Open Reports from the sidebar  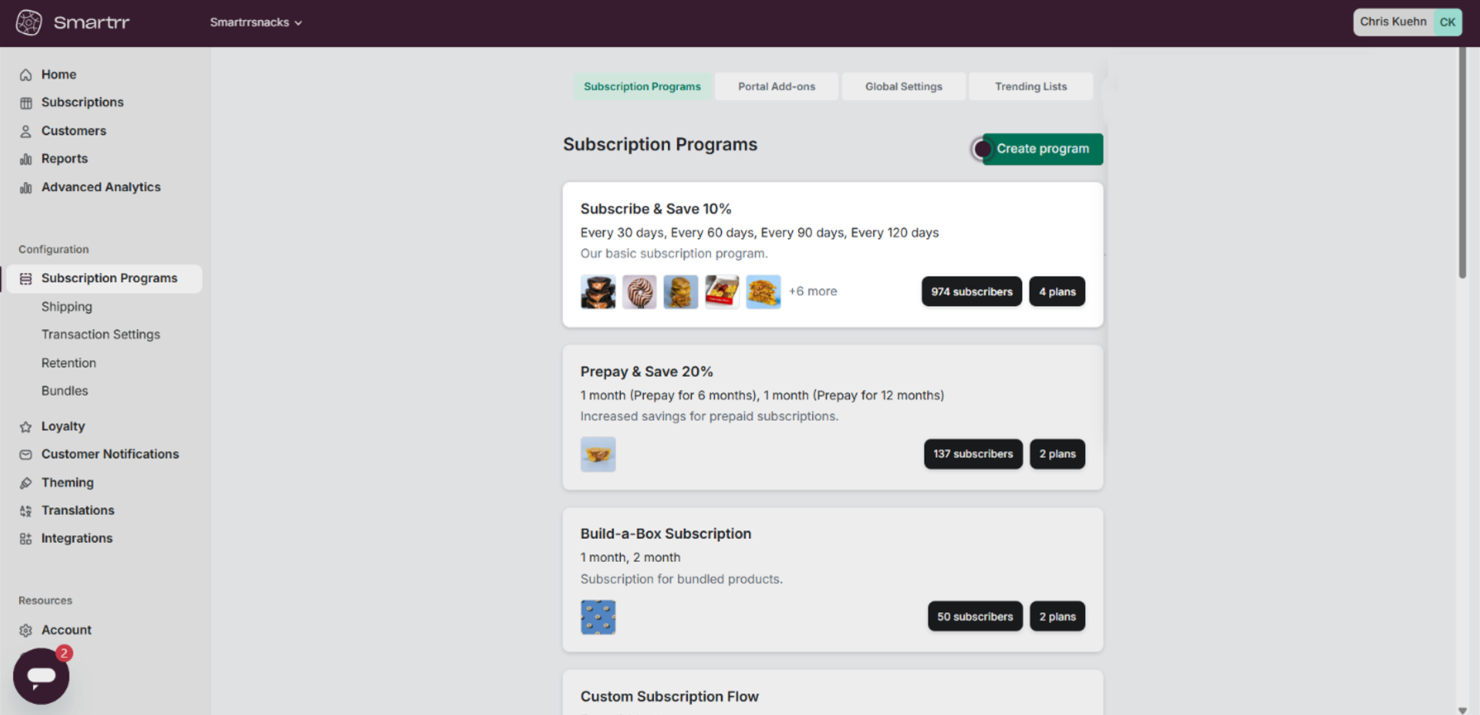(28, 158)
